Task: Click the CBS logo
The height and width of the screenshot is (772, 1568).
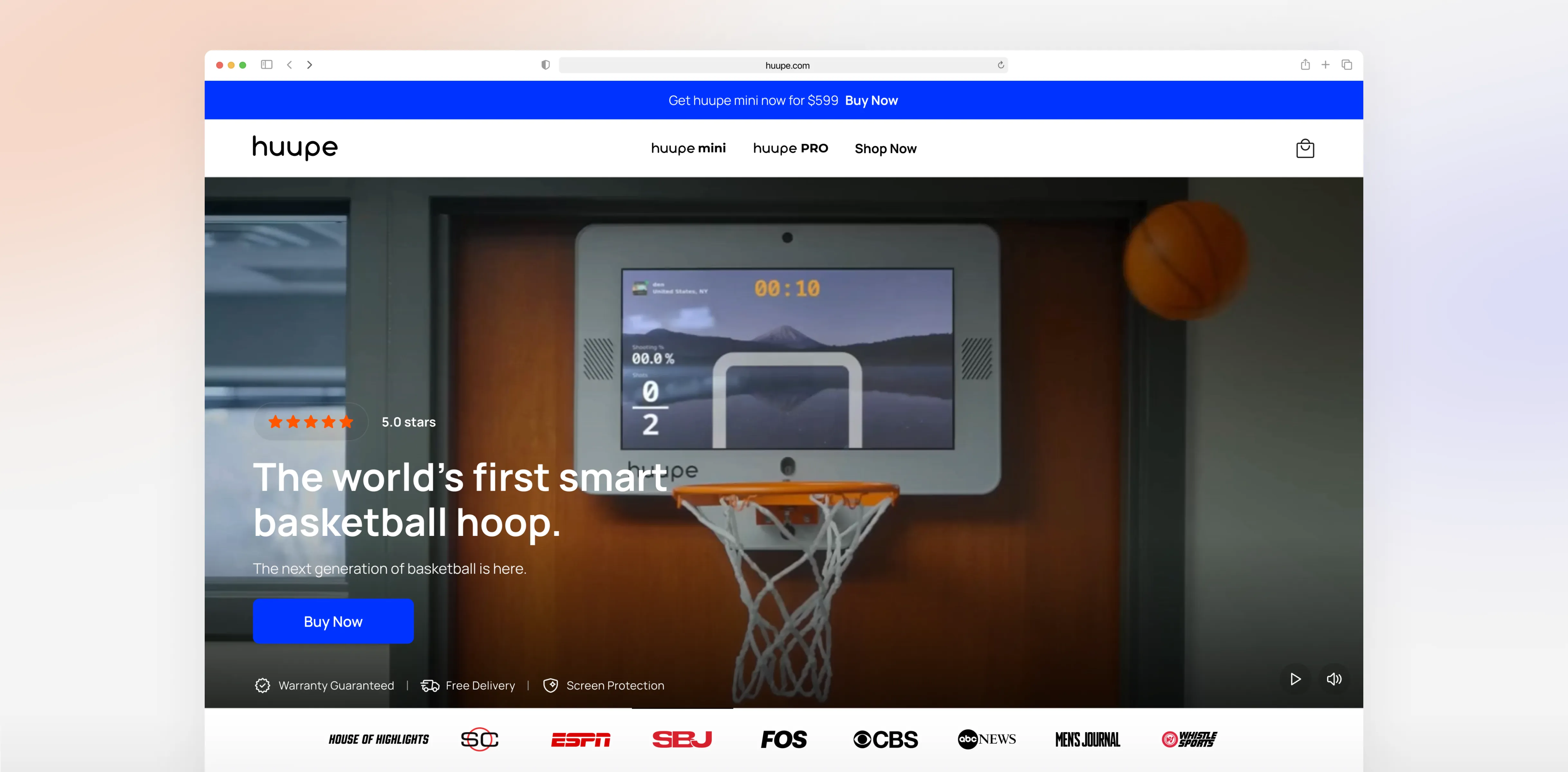Action: click(885, 739)
